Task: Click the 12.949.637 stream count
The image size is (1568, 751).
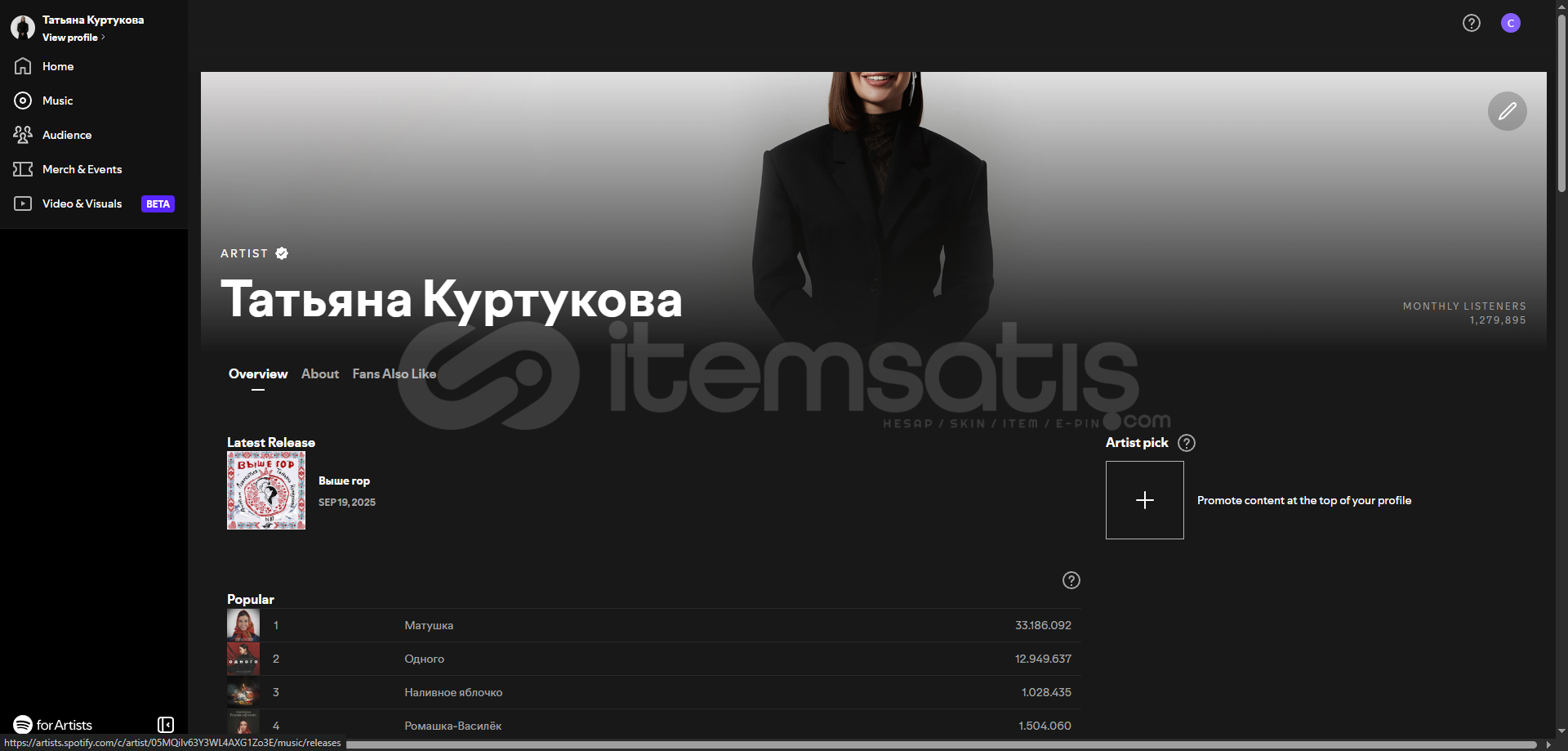Action: 1043,659
